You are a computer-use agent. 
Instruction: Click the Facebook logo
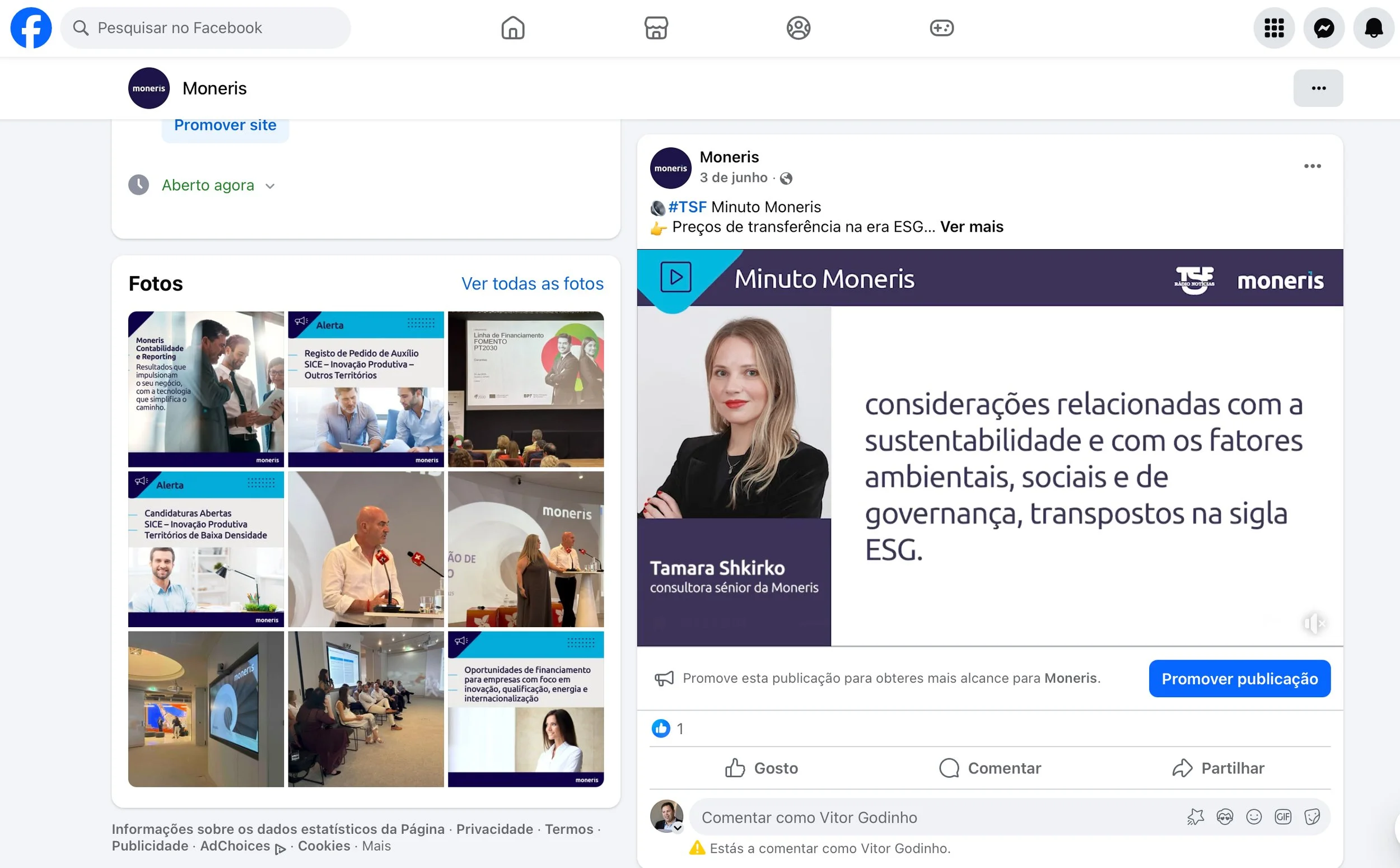point(31,27)
